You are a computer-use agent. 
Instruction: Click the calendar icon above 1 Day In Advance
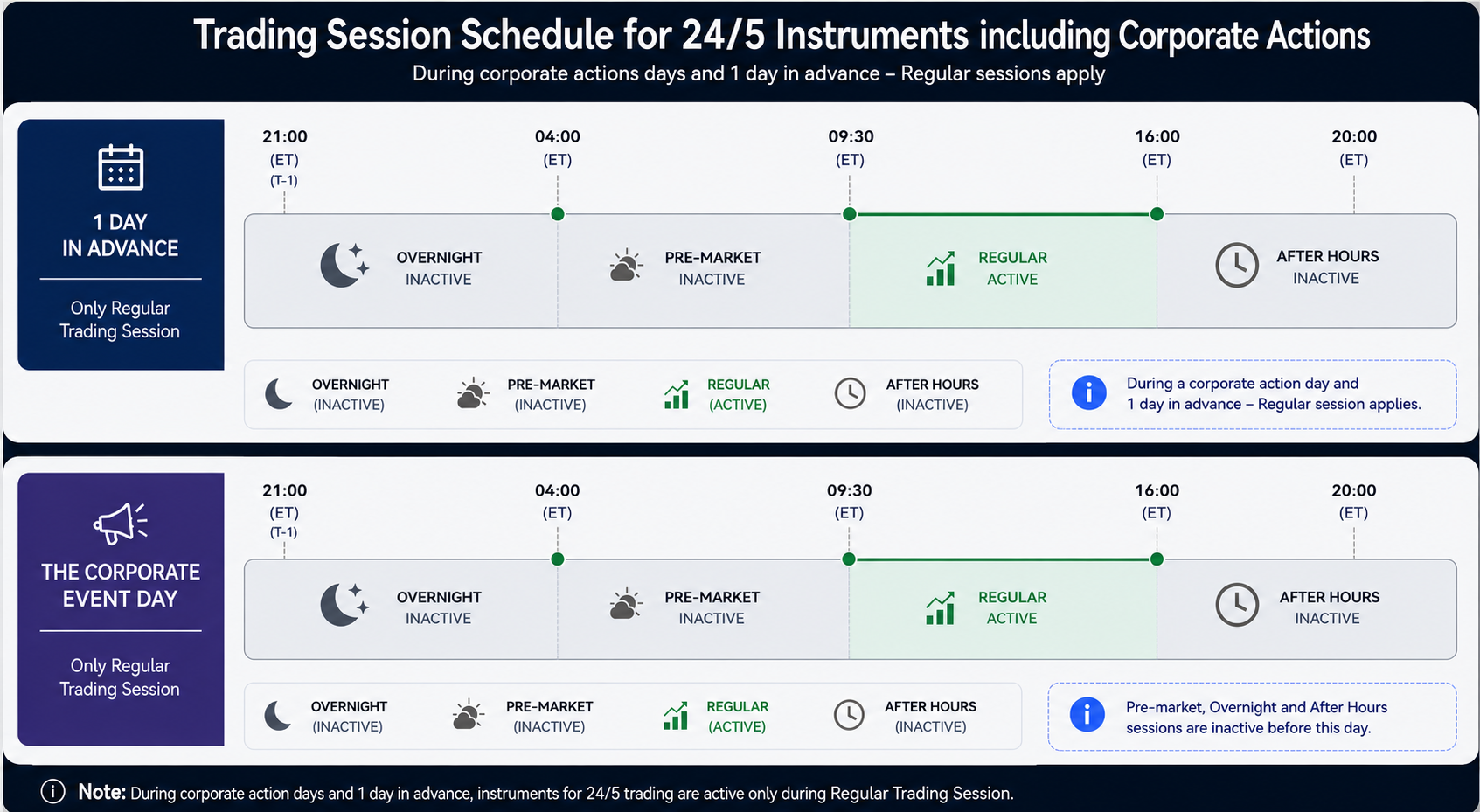click(x=121, y=167)
